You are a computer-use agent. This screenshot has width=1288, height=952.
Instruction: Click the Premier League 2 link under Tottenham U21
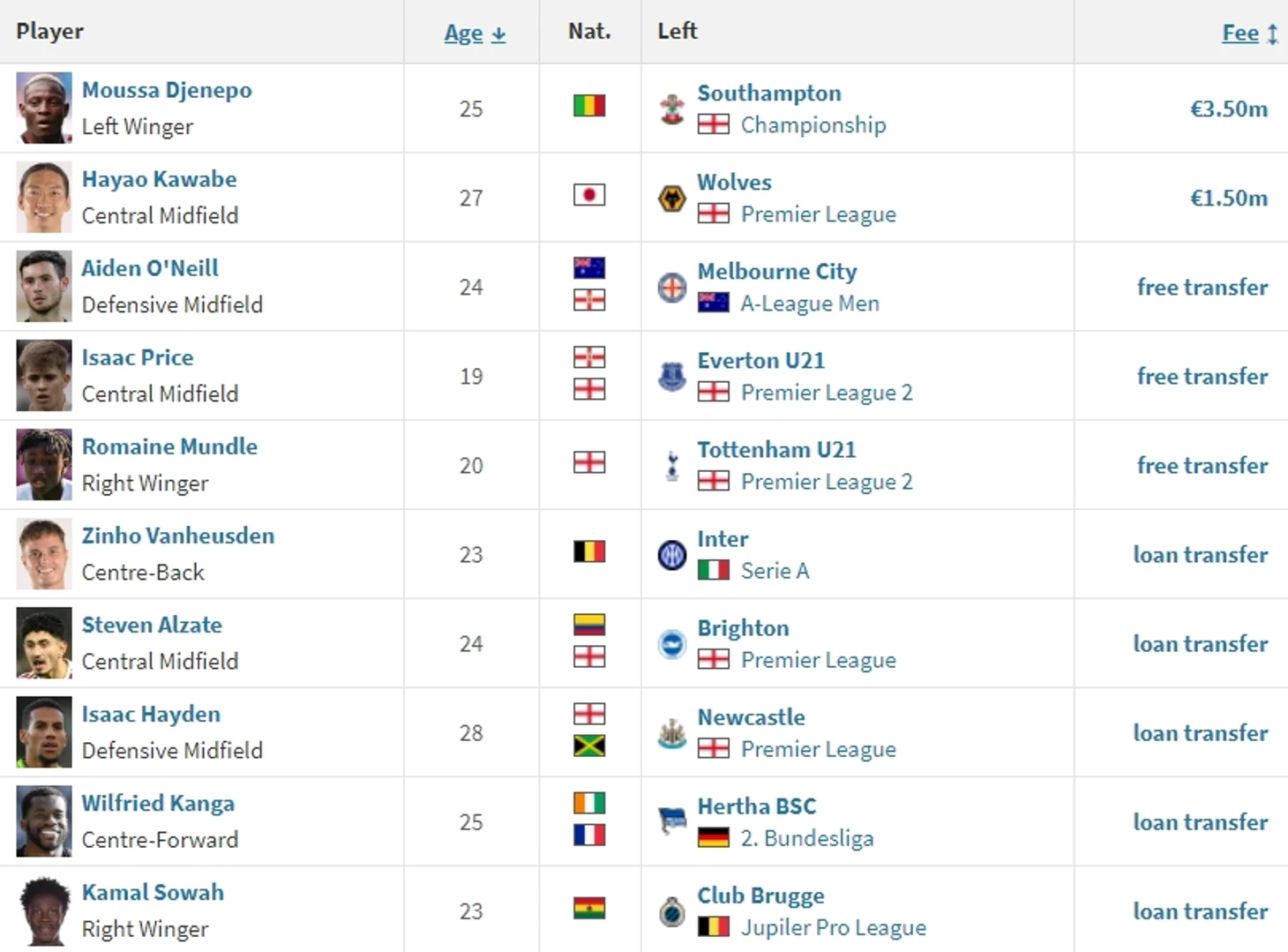(826, 482)
